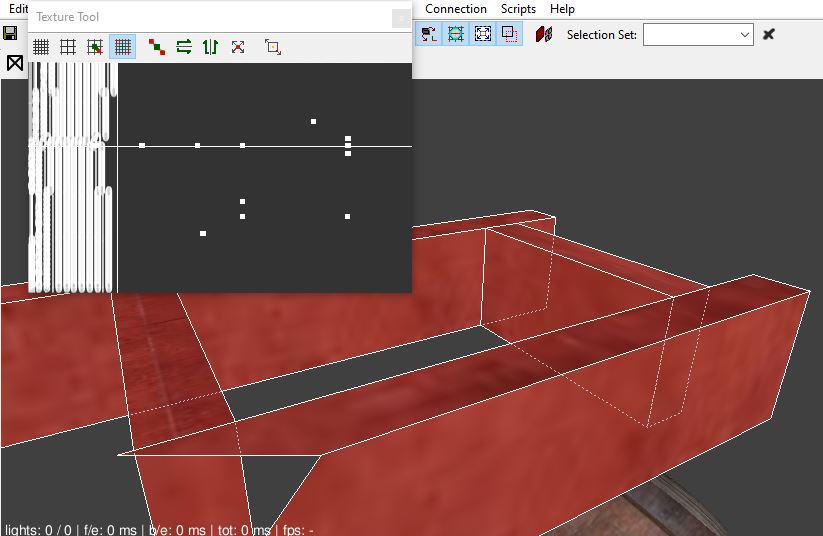Screen dimensions: 823x536
Task: Toggle the green square with arrows toolbar button
Action: [x=456, y=34]
